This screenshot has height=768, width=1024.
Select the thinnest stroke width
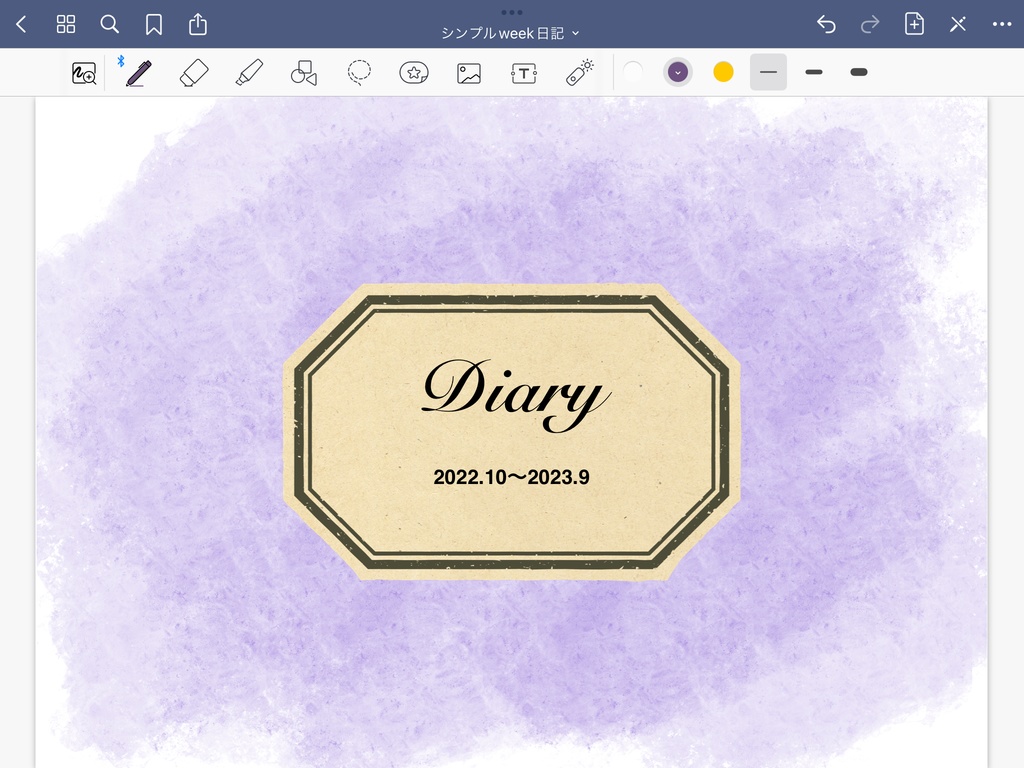click(x=769, y=72)
